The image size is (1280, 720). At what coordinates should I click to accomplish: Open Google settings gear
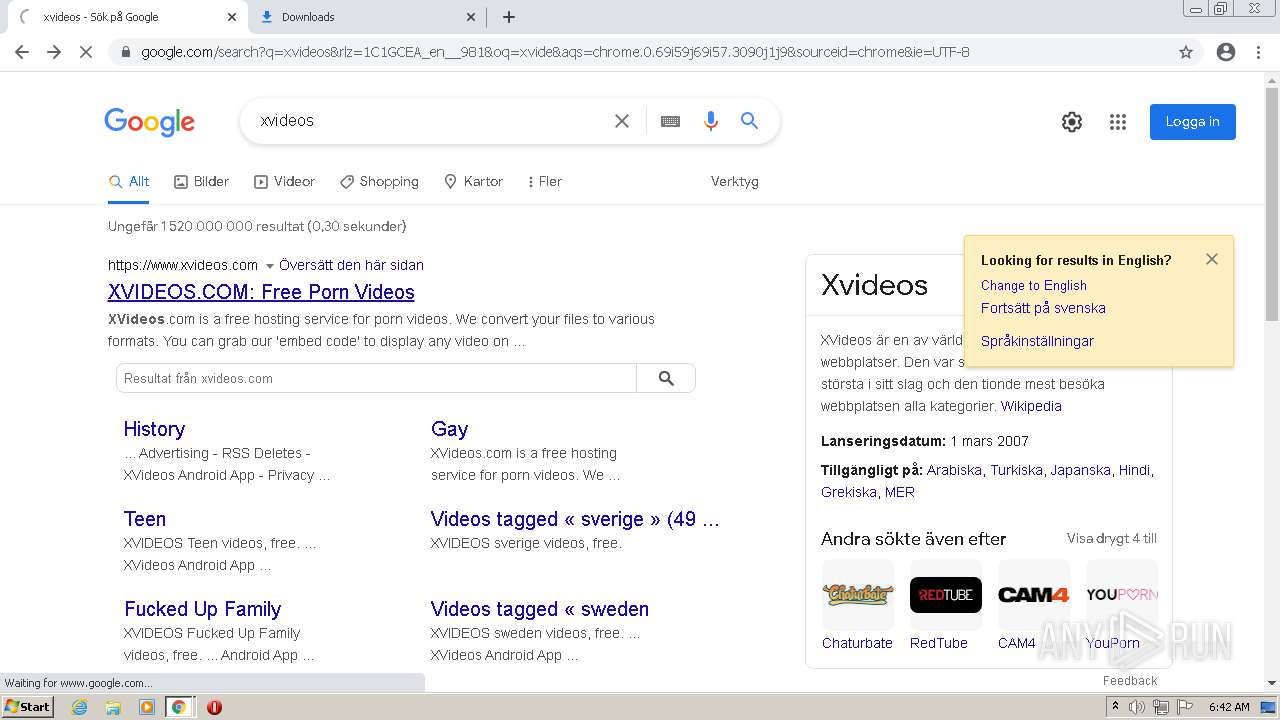(x=1072, y=122)
